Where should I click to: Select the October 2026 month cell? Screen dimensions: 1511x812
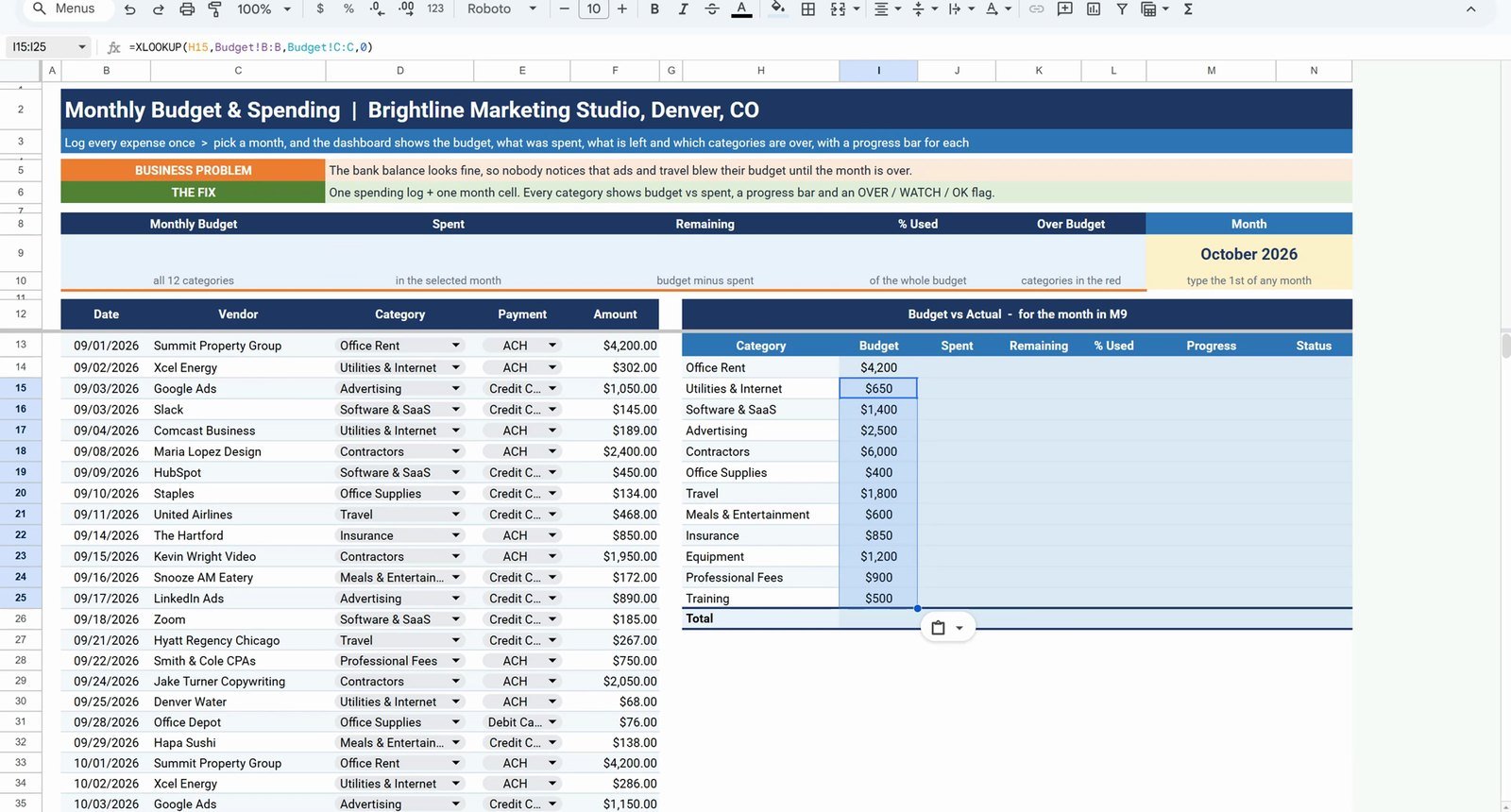click(x=1248, y=254)
